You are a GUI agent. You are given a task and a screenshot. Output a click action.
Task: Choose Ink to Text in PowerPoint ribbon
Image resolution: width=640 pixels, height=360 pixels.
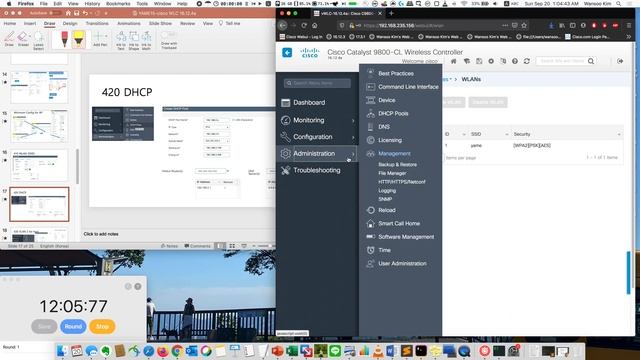coord(121,41)
